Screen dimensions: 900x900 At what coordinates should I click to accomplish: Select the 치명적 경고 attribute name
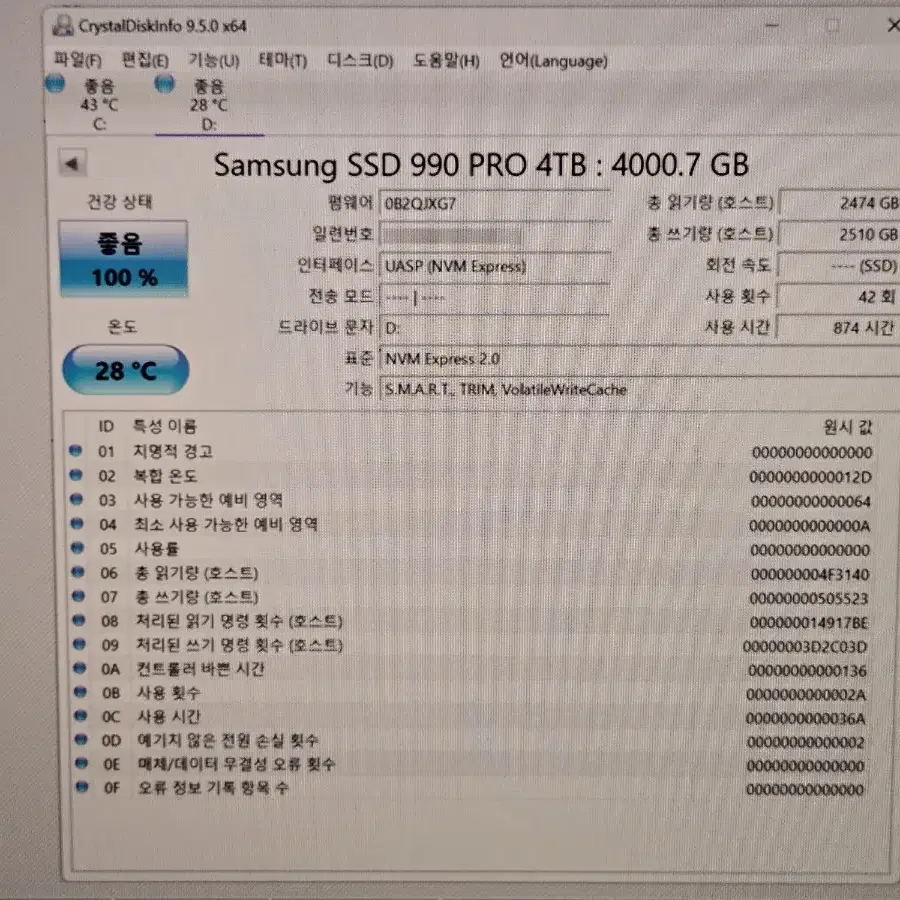tap(173, 451)
